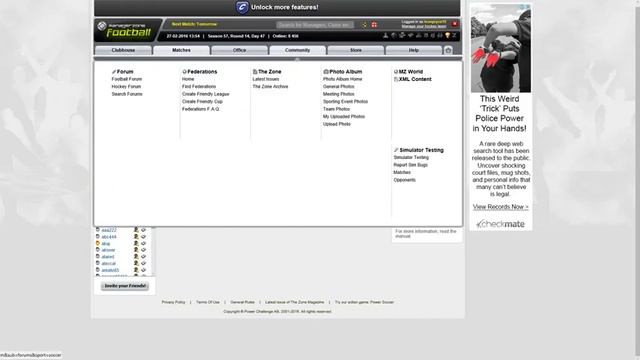
Task: Open the Photo Album heading
Action: click(x=345, y=71)
